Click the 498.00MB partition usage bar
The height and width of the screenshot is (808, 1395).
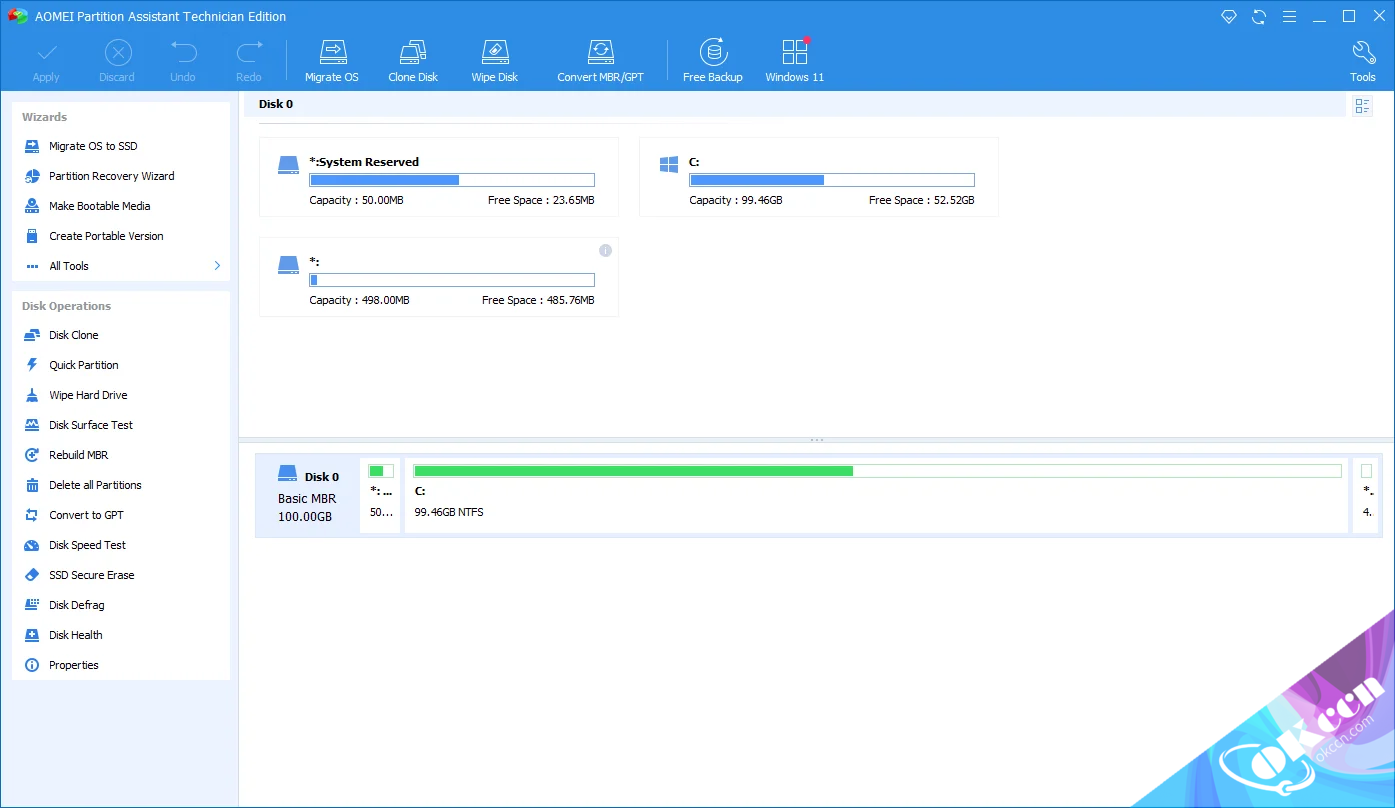(452, 280)
